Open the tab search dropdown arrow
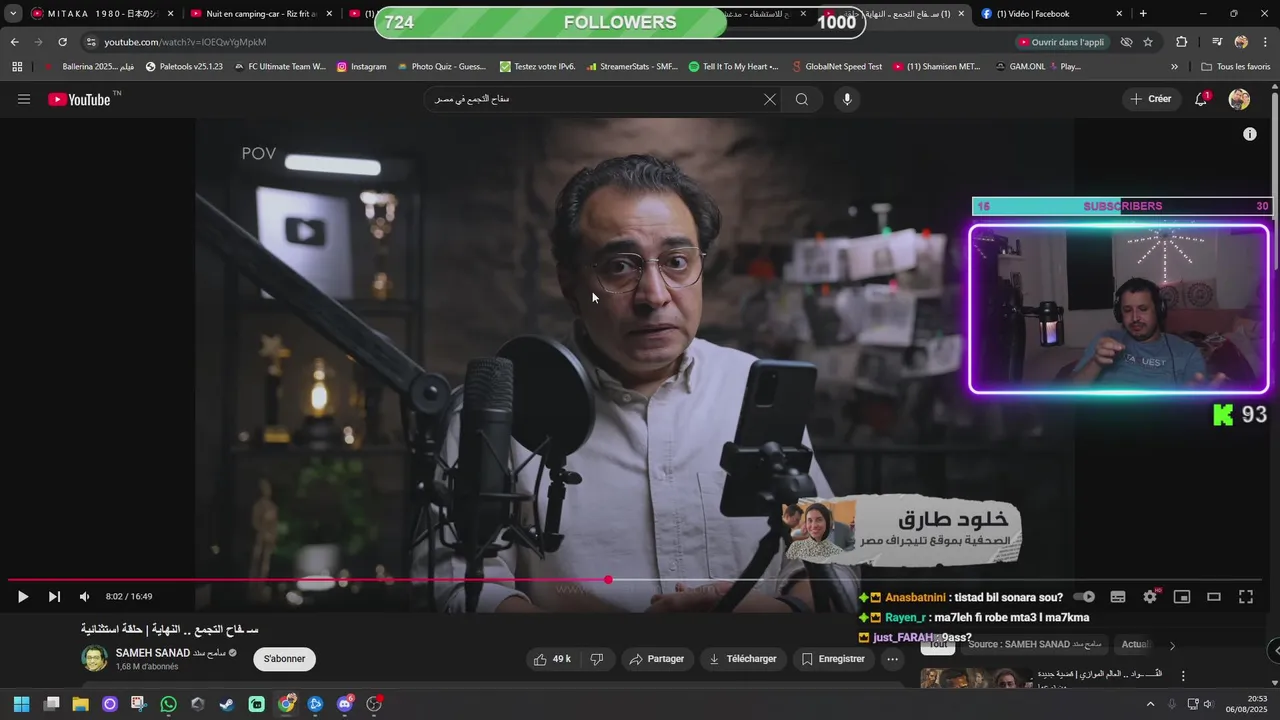Screen dimensions: 1280x720 [x=13, y=14]
